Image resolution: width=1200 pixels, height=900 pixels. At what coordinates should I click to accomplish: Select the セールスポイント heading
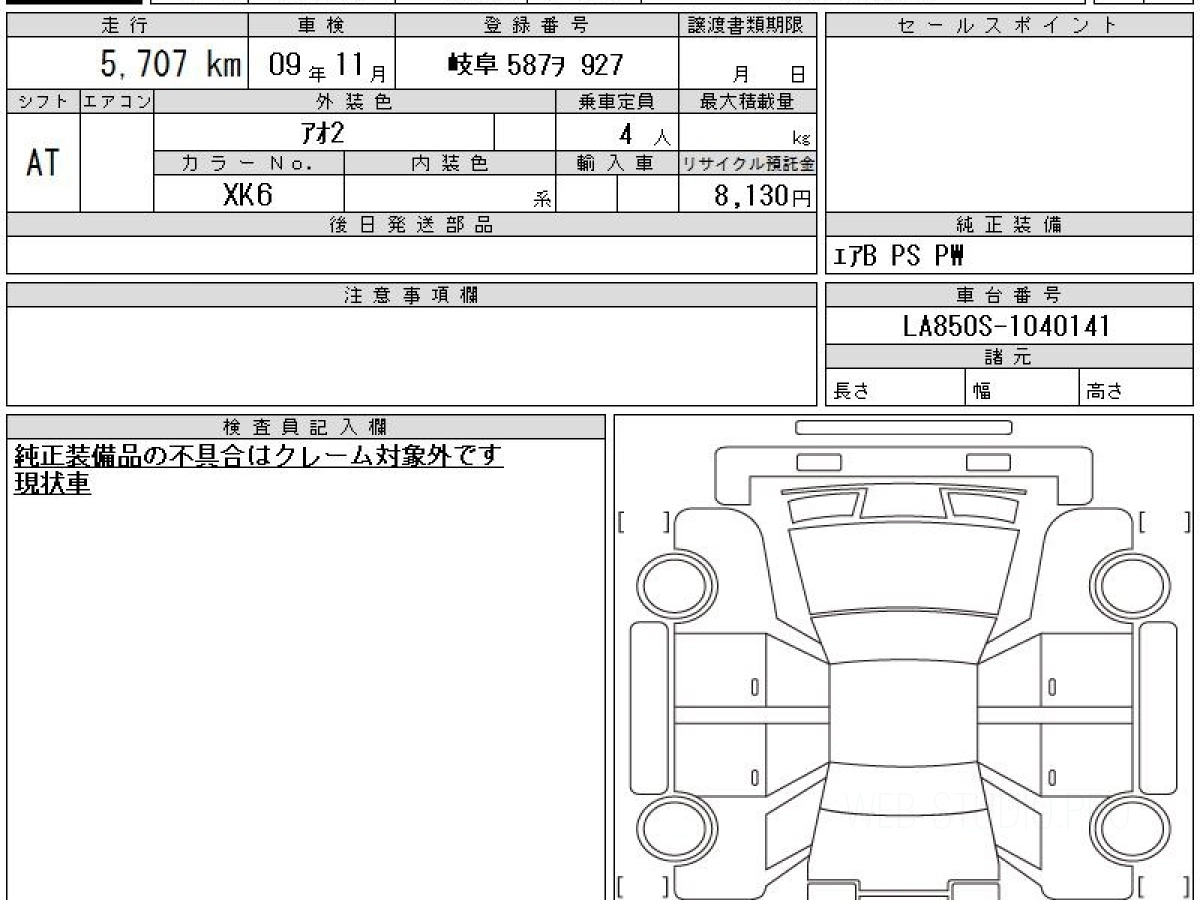pyautogui.click(x=1008, y=26)
